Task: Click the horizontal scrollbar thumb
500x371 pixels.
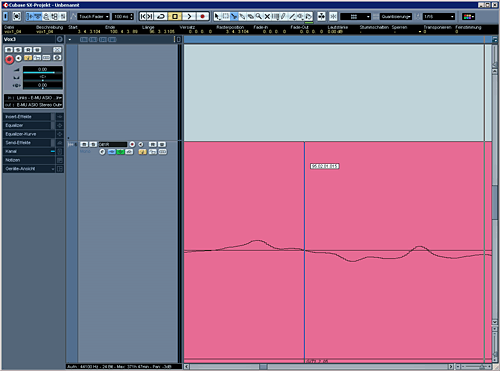Action: (x=263, y=367)
